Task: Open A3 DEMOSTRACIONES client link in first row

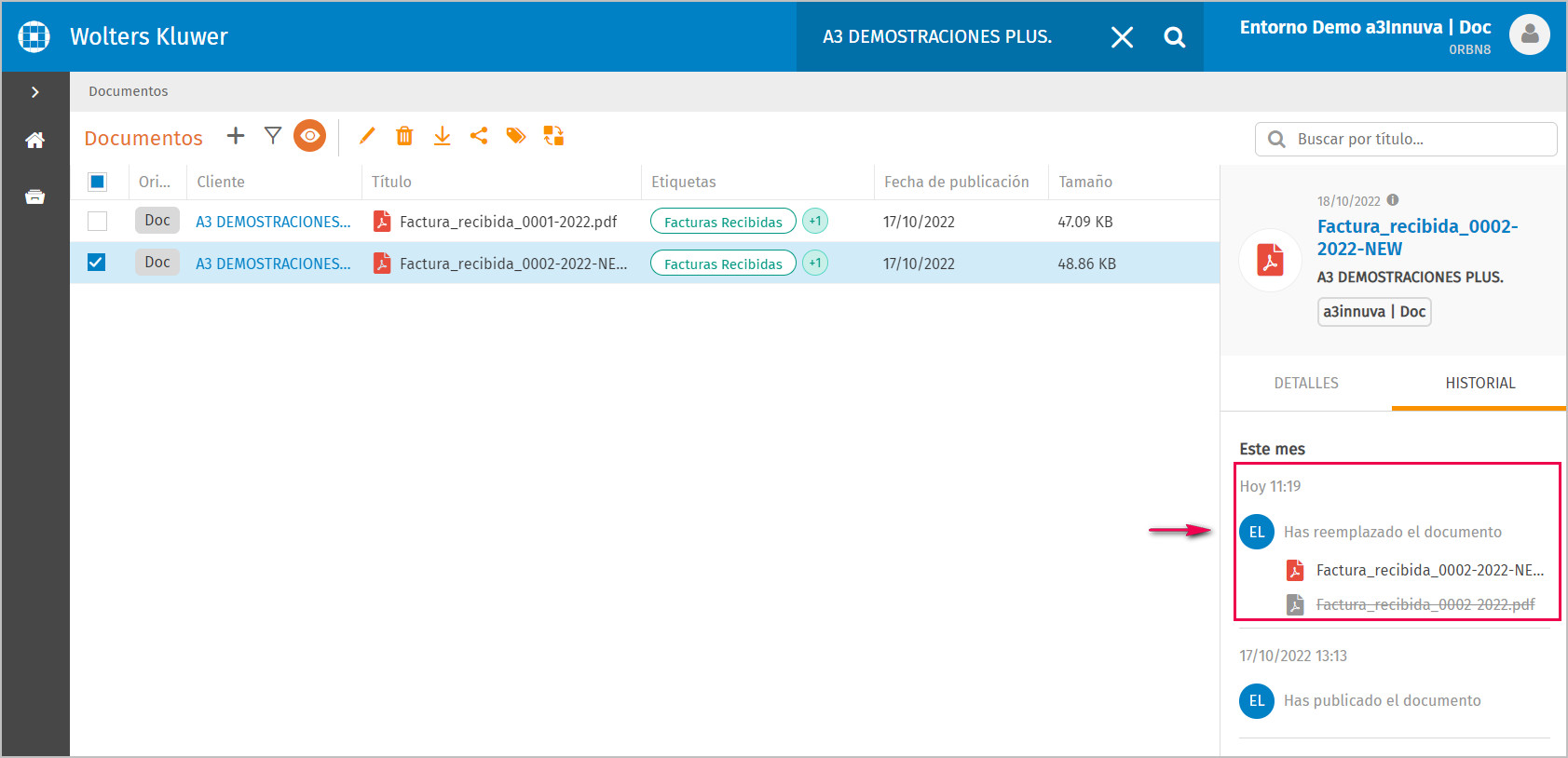Action: tap(273, 222)
